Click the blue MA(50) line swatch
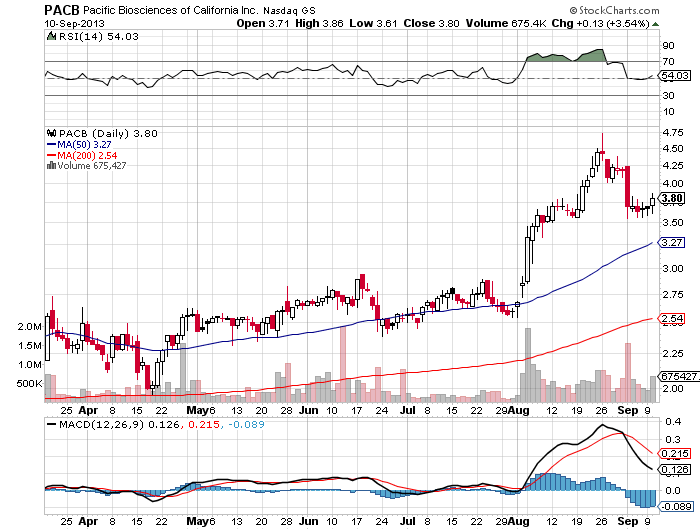The image size is (700, 530). (51, 145)
